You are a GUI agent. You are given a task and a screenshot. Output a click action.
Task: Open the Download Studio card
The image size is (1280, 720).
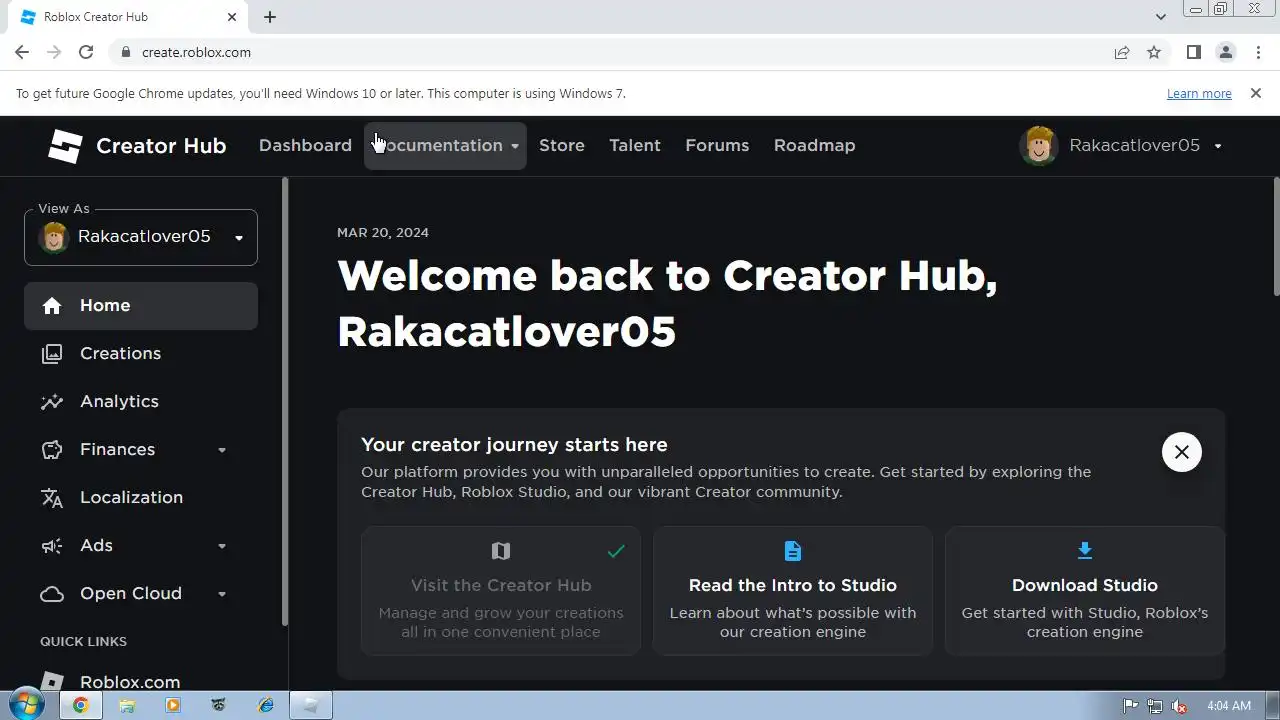[1085, 591]
